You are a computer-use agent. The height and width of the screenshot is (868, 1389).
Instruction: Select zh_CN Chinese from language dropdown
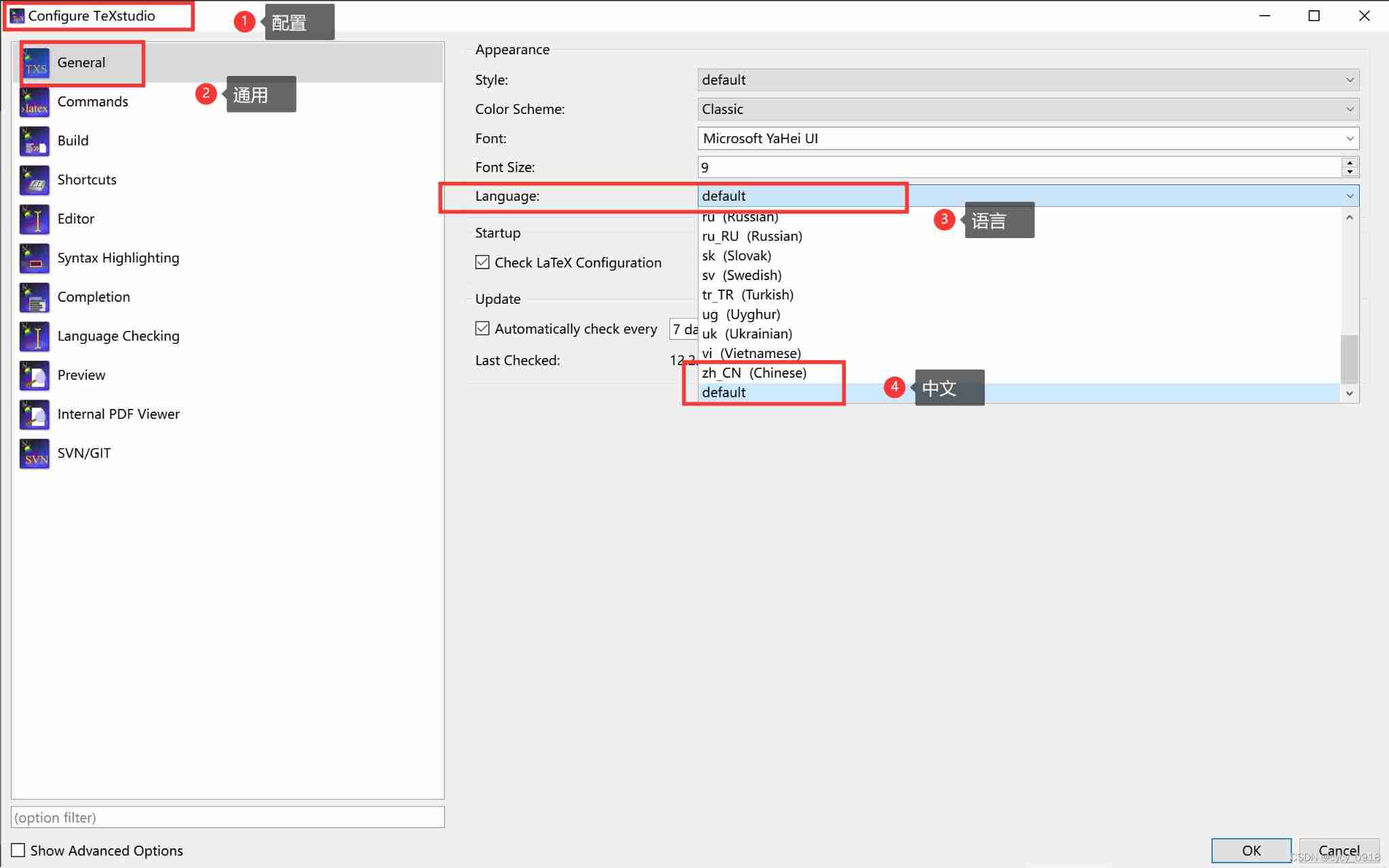(755, 372)
